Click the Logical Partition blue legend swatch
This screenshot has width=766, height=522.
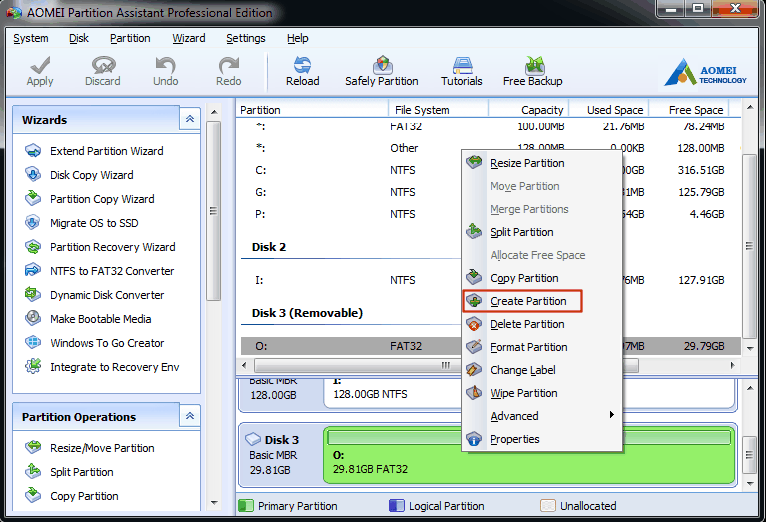pyautogui.click(x=397, y=505)
